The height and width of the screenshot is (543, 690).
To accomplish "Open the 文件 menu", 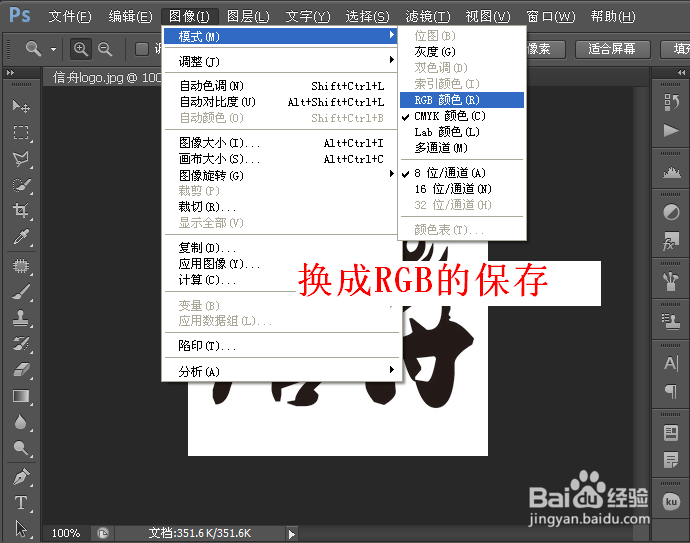I will [x=70, y=16].
